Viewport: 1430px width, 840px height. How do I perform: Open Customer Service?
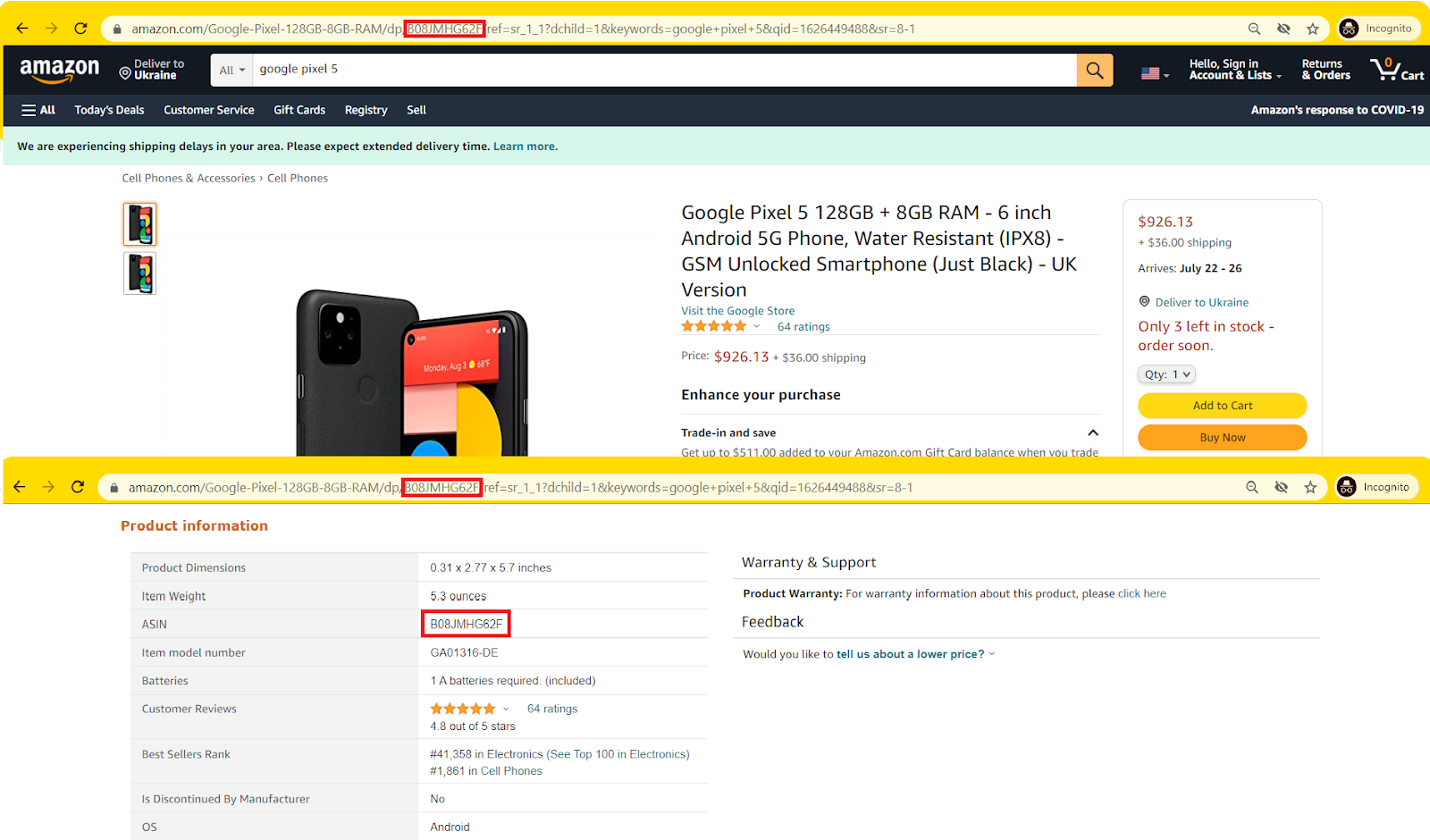pos(209,110)
